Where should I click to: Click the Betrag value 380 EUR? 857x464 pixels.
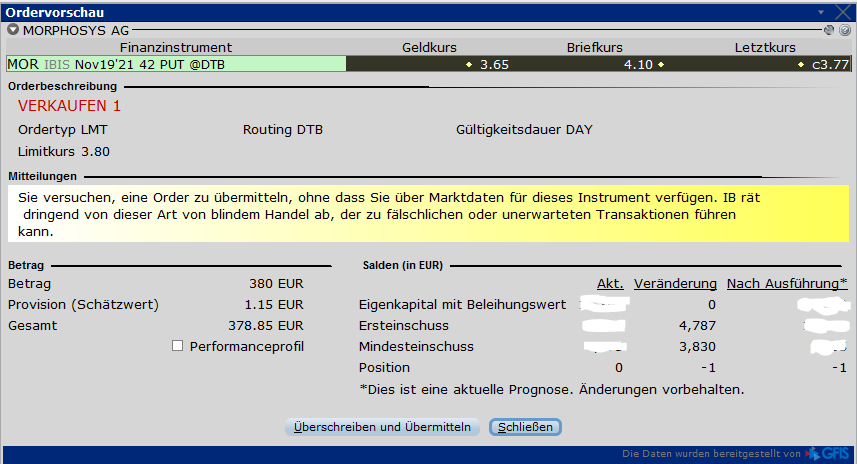[x=276, y=284]
